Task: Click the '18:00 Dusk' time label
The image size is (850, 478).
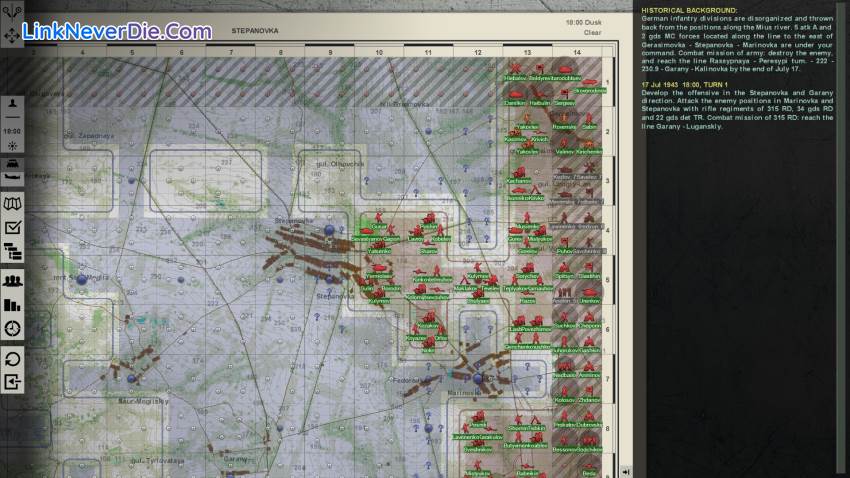Action: 583,22
